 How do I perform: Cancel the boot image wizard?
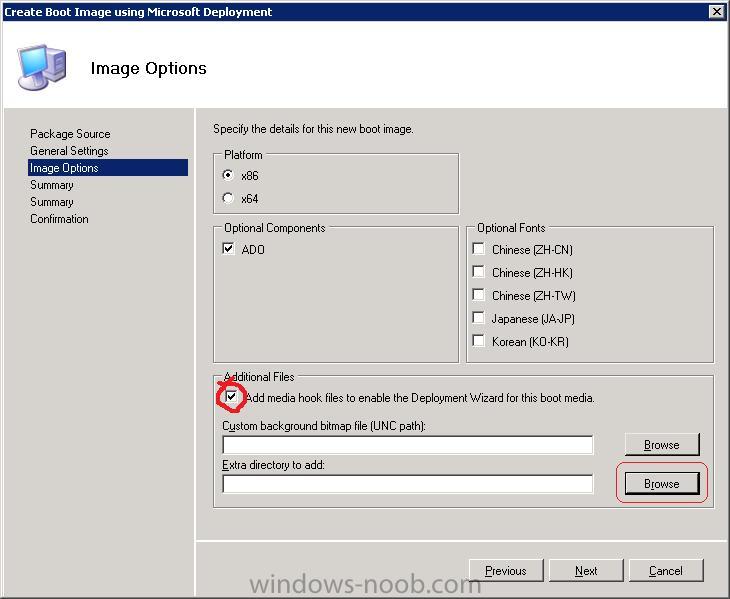(x=666, y=571)
